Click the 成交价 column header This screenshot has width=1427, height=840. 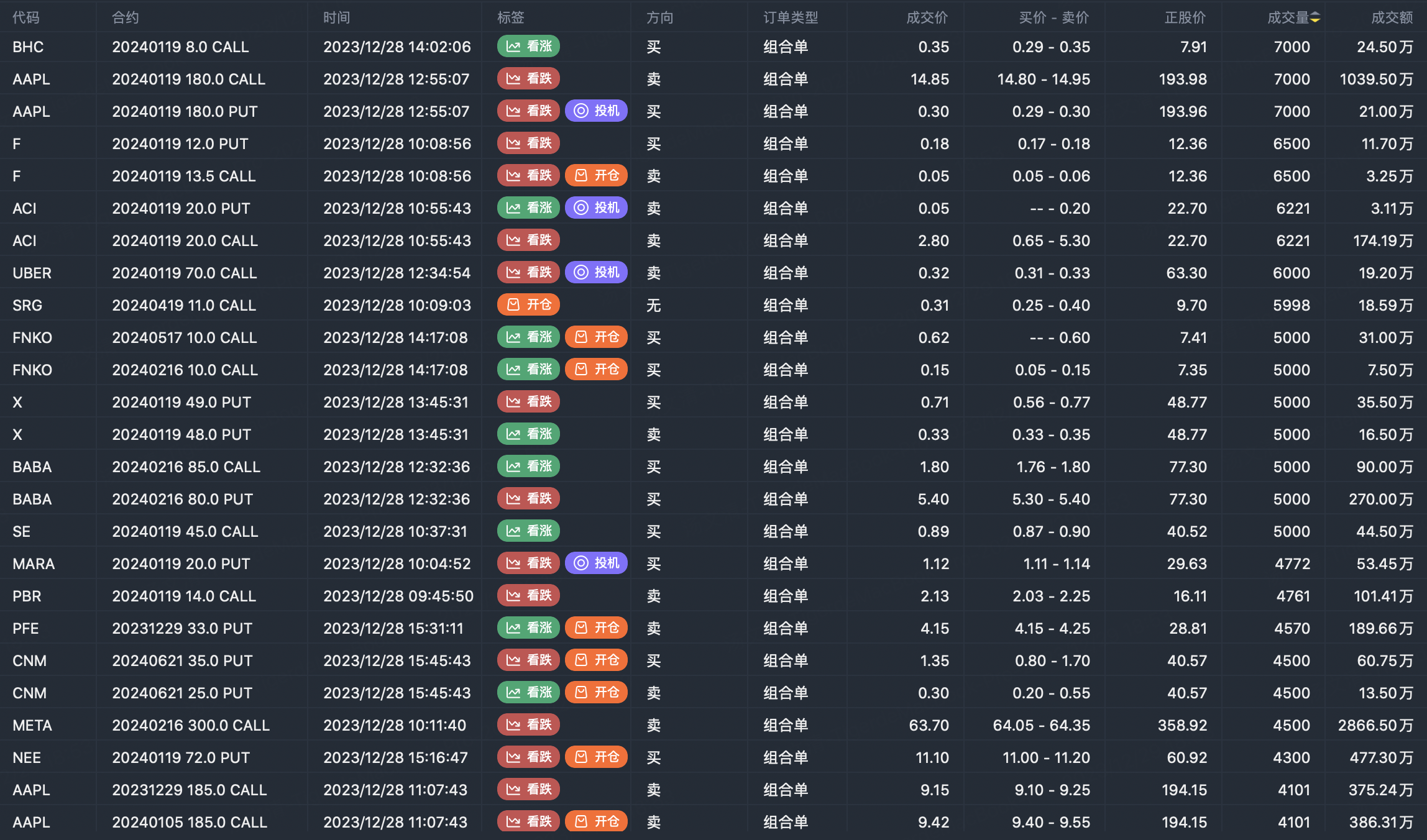(927, 18)
